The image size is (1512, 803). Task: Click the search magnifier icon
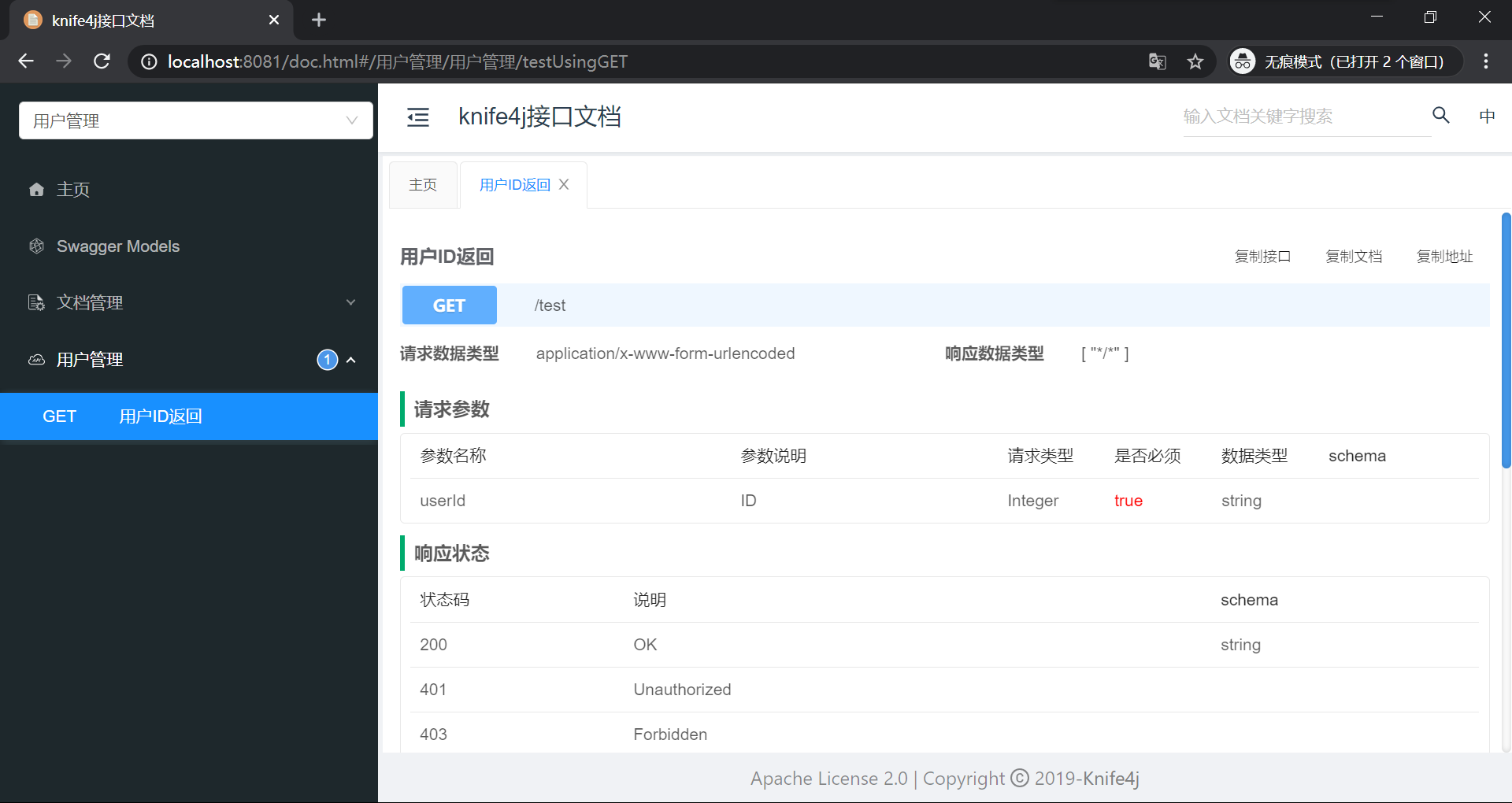coord(1440,115)
